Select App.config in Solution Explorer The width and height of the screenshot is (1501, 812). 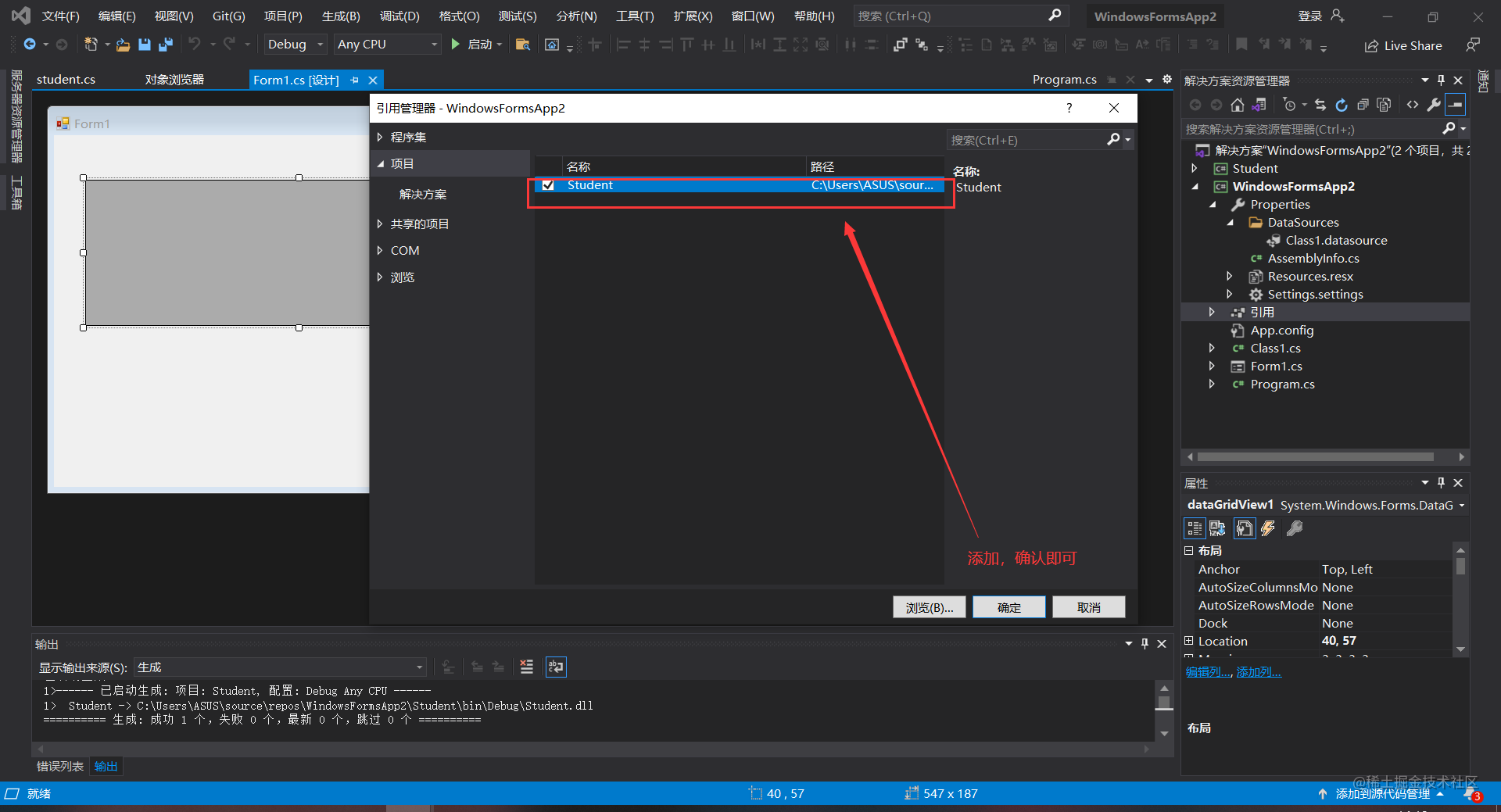pos(1282,331)
